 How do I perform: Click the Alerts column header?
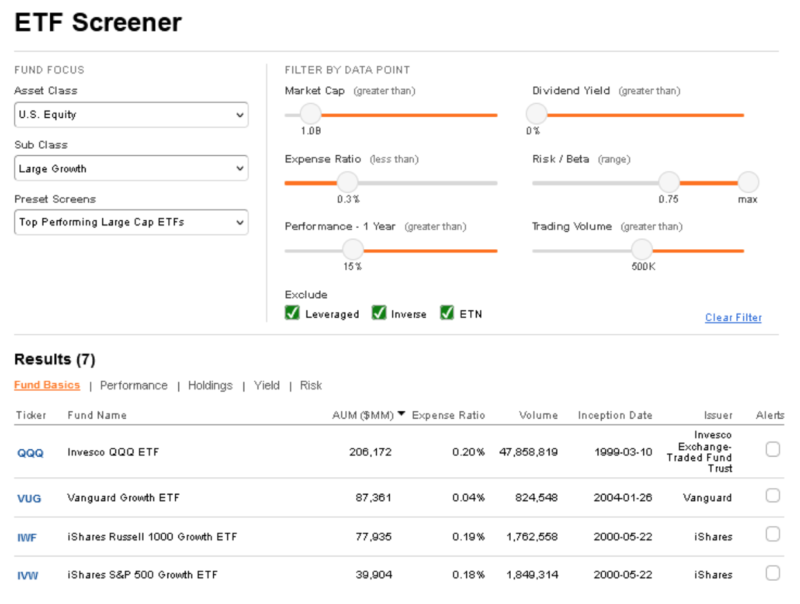coord(770,415)
